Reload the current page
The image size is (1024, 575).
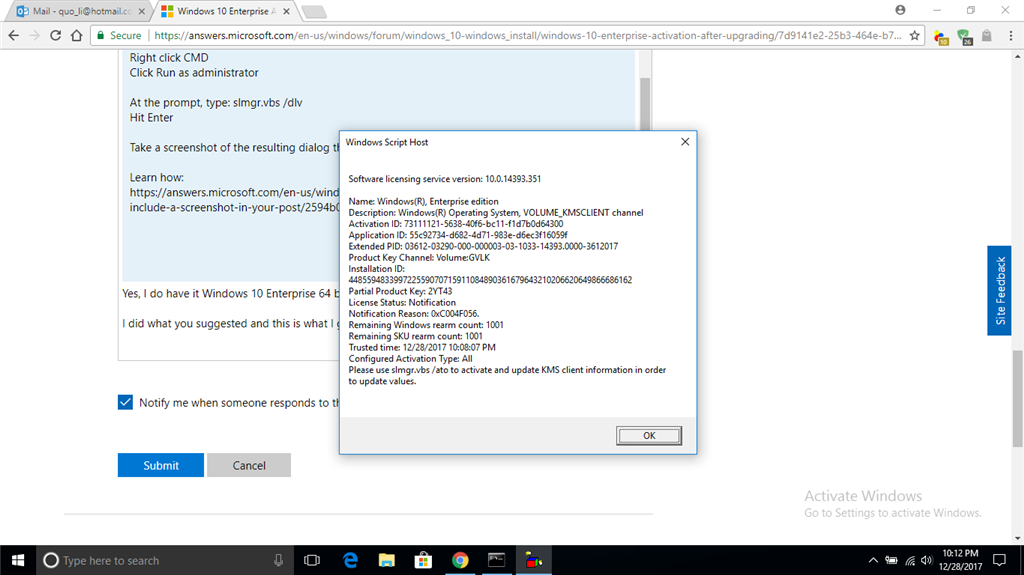[x=56, y=35]
